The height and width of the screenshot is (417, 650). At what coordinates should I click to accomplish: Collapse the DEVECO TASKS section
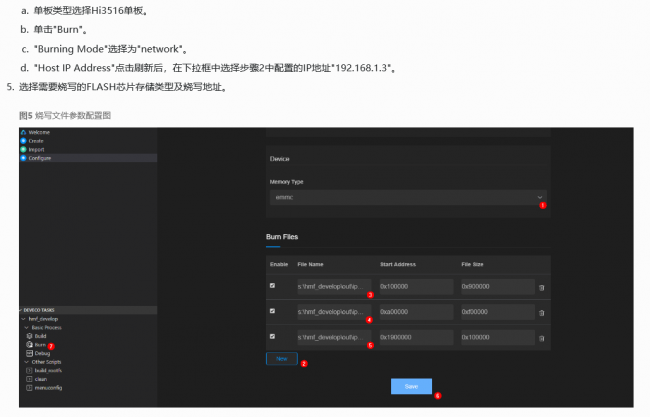(88, 310)
